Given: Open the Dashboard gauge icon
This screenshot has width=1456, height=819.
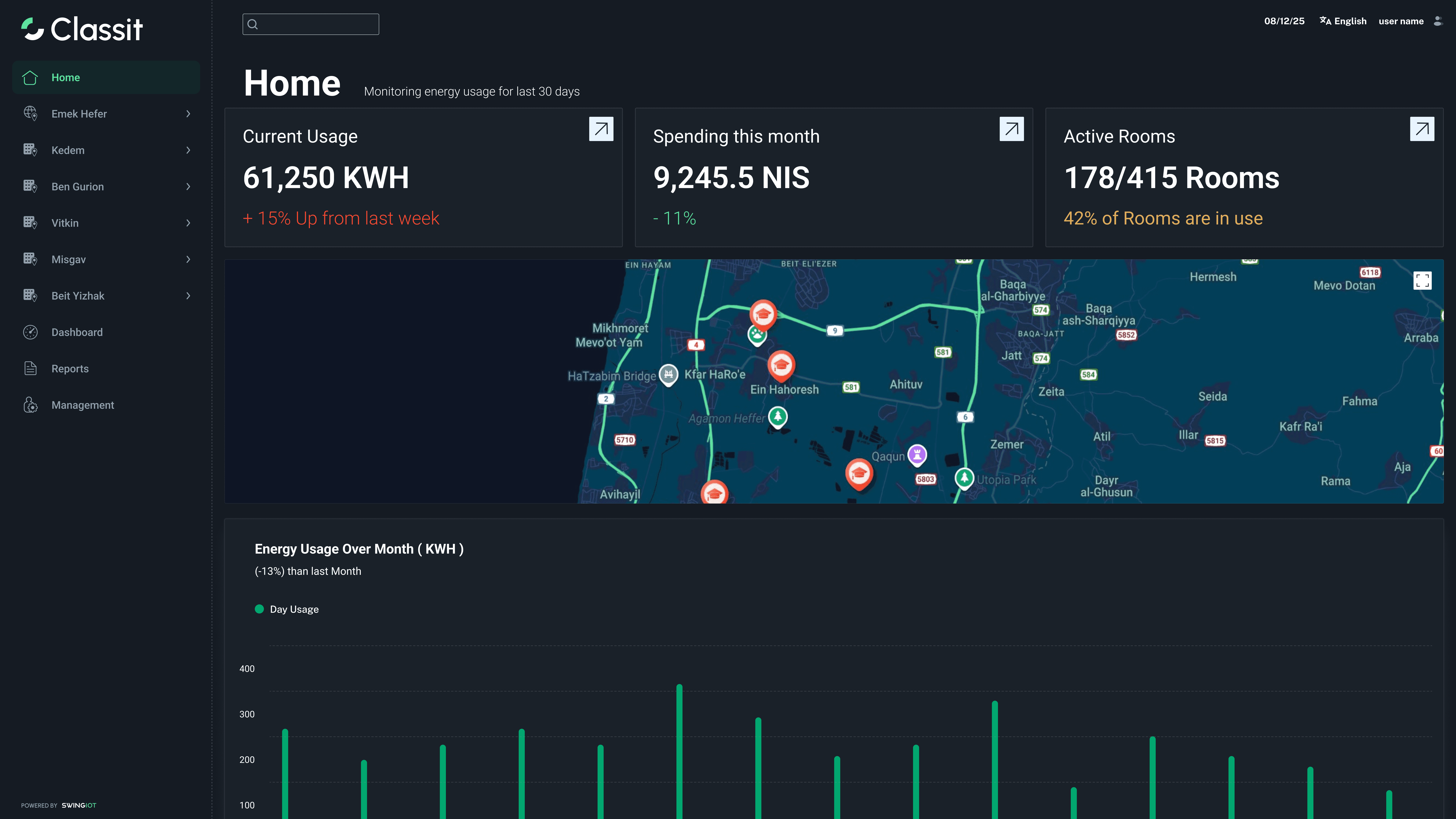Looking at the screenshot, I should point(30,332).
